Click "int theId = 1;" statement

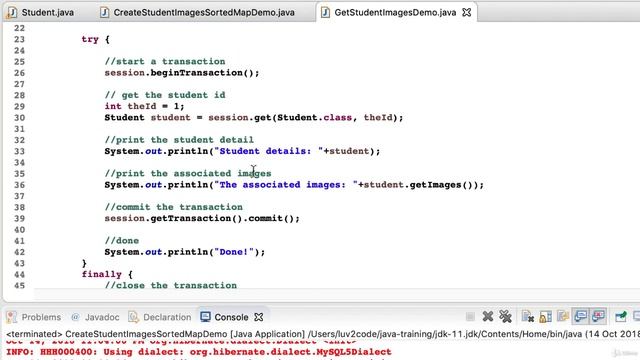tap(144, 106)
